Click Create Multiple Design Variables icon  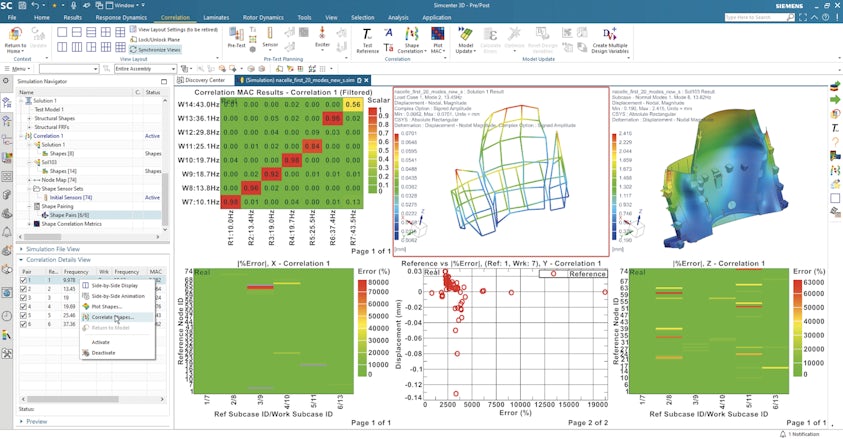(x=610, y=34)
